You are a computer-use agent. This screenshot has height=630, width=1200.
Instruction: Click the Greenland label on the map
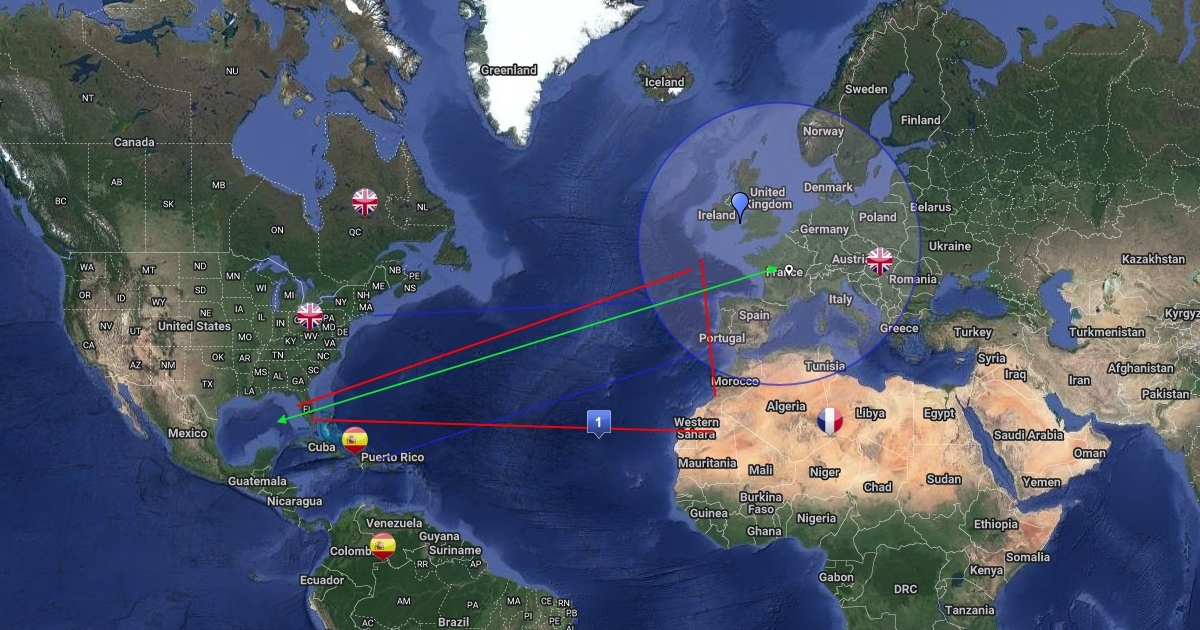pyautogui.click(x=509, y=70)
